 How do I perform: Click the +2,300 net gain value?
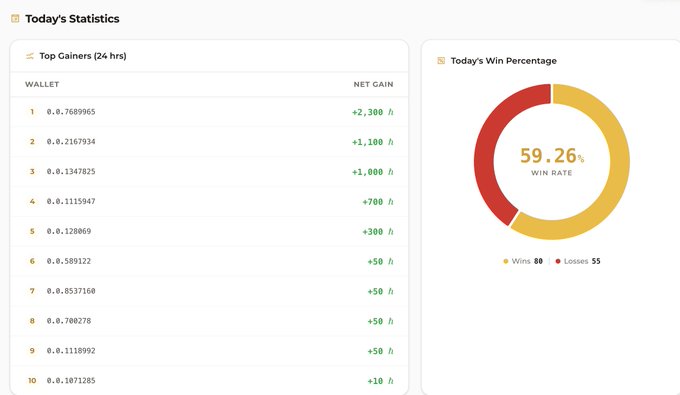pos(368,112)
